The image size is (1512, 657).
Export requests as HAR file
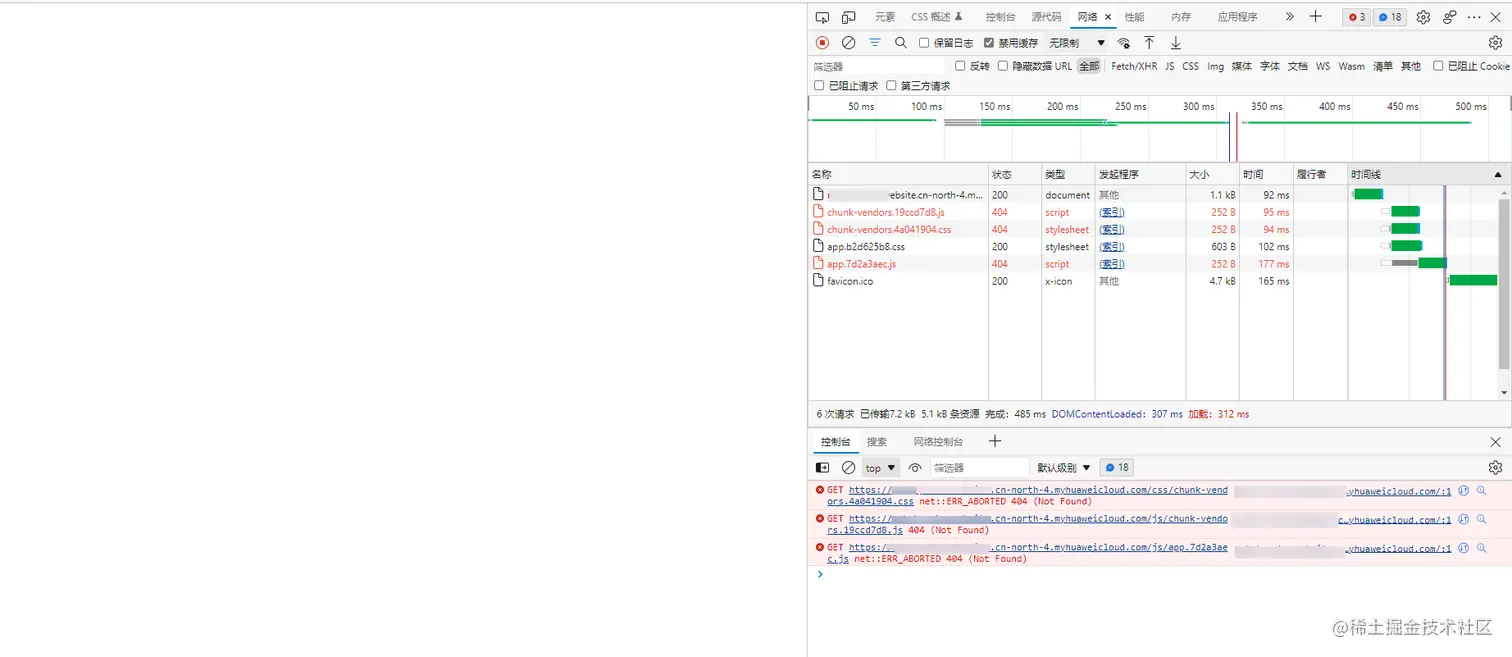[x=1175, y=42]
